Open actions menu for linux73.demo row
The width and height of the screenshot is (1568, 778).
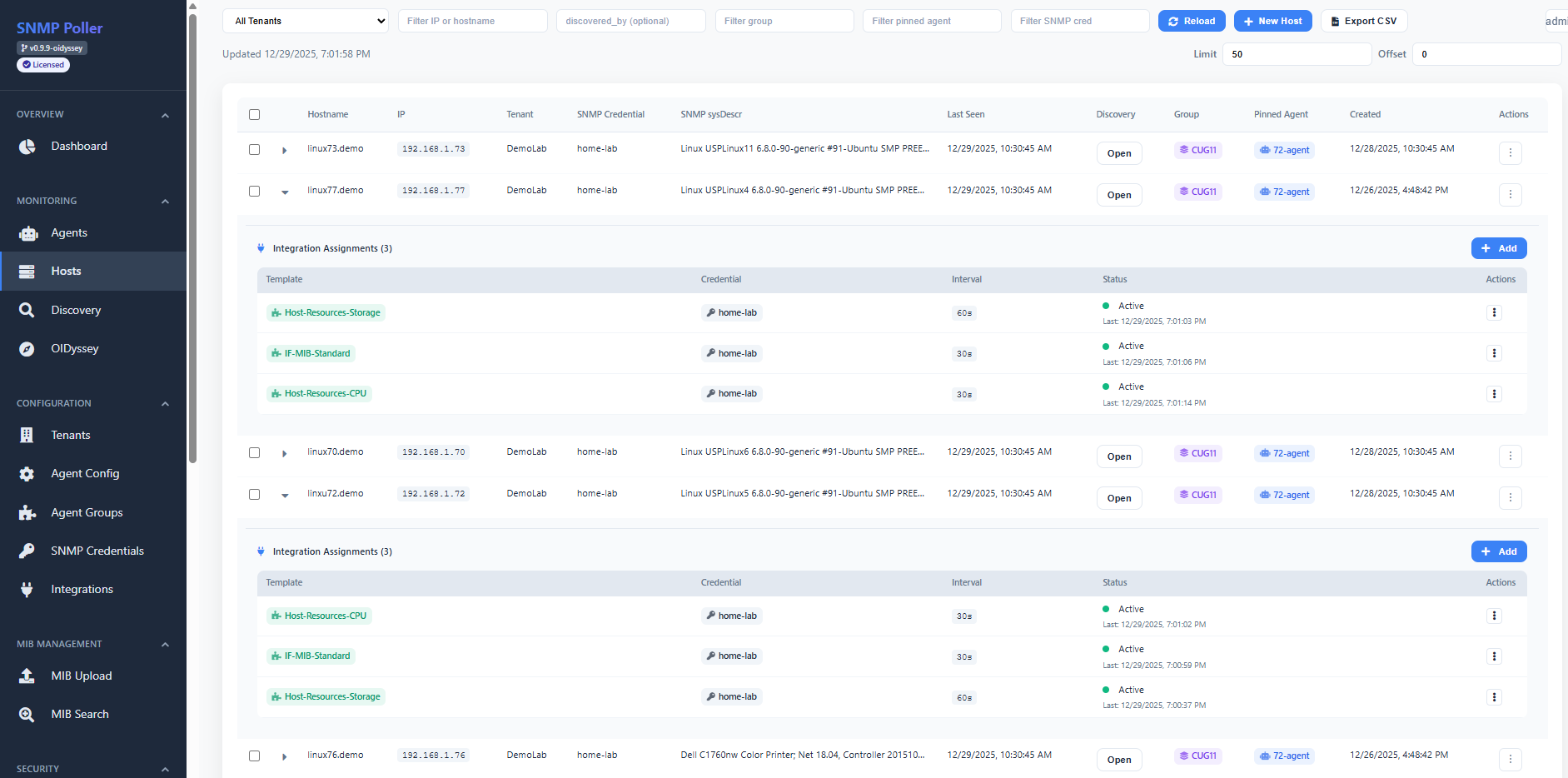[x=1510, y=152]
